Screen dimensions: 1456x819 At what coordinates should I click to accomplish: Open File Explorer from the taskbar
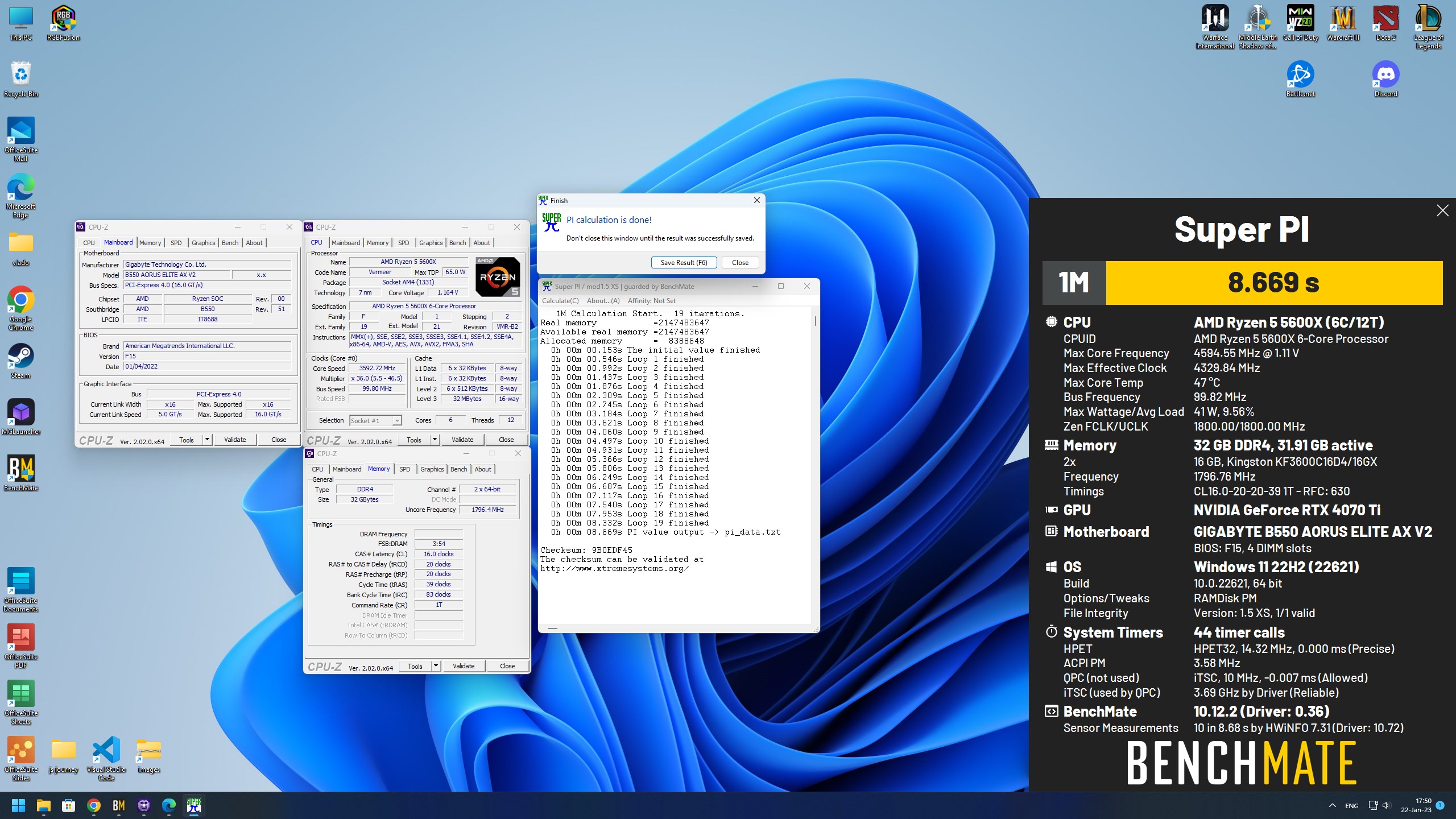coord(44,805)
